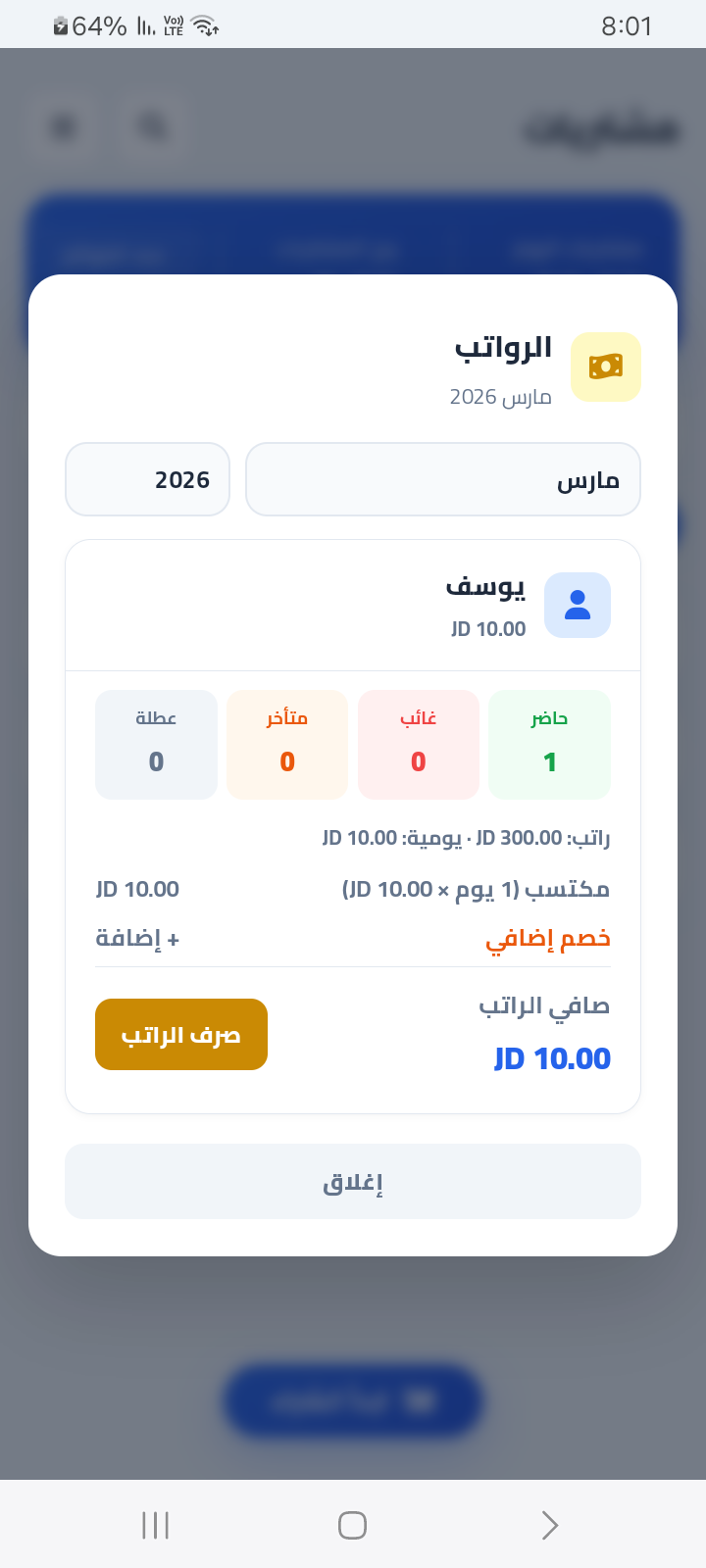The width and height of the screenshot is (706, 1568).
Task: Close the dialog with إغلاق button
Action: pos(353,1182)
